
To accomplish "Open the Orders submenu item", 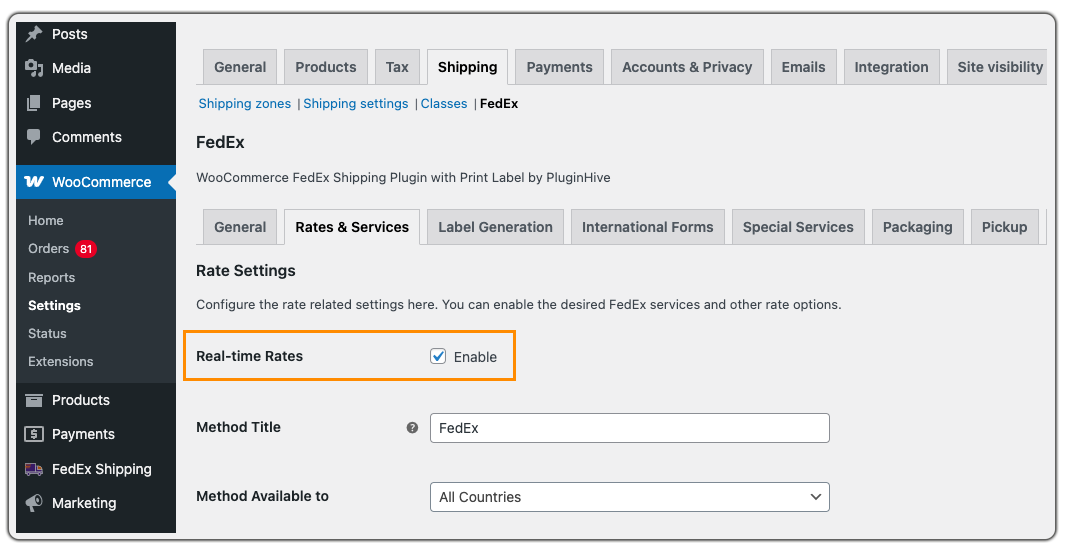I will tap(48, 249).
